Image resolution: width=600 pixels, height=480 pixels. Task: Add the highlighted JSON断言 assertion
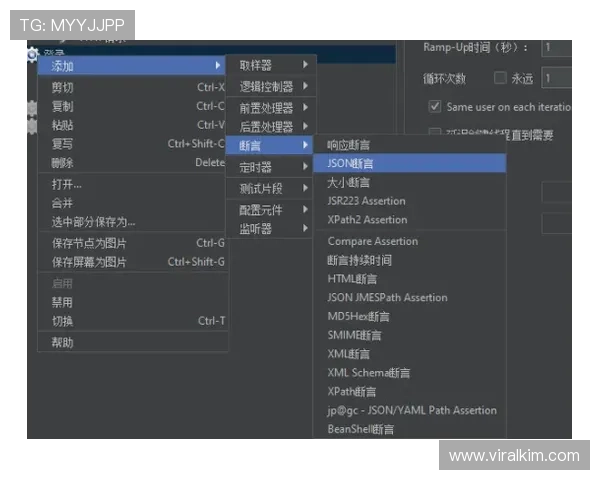pos(410,163)
